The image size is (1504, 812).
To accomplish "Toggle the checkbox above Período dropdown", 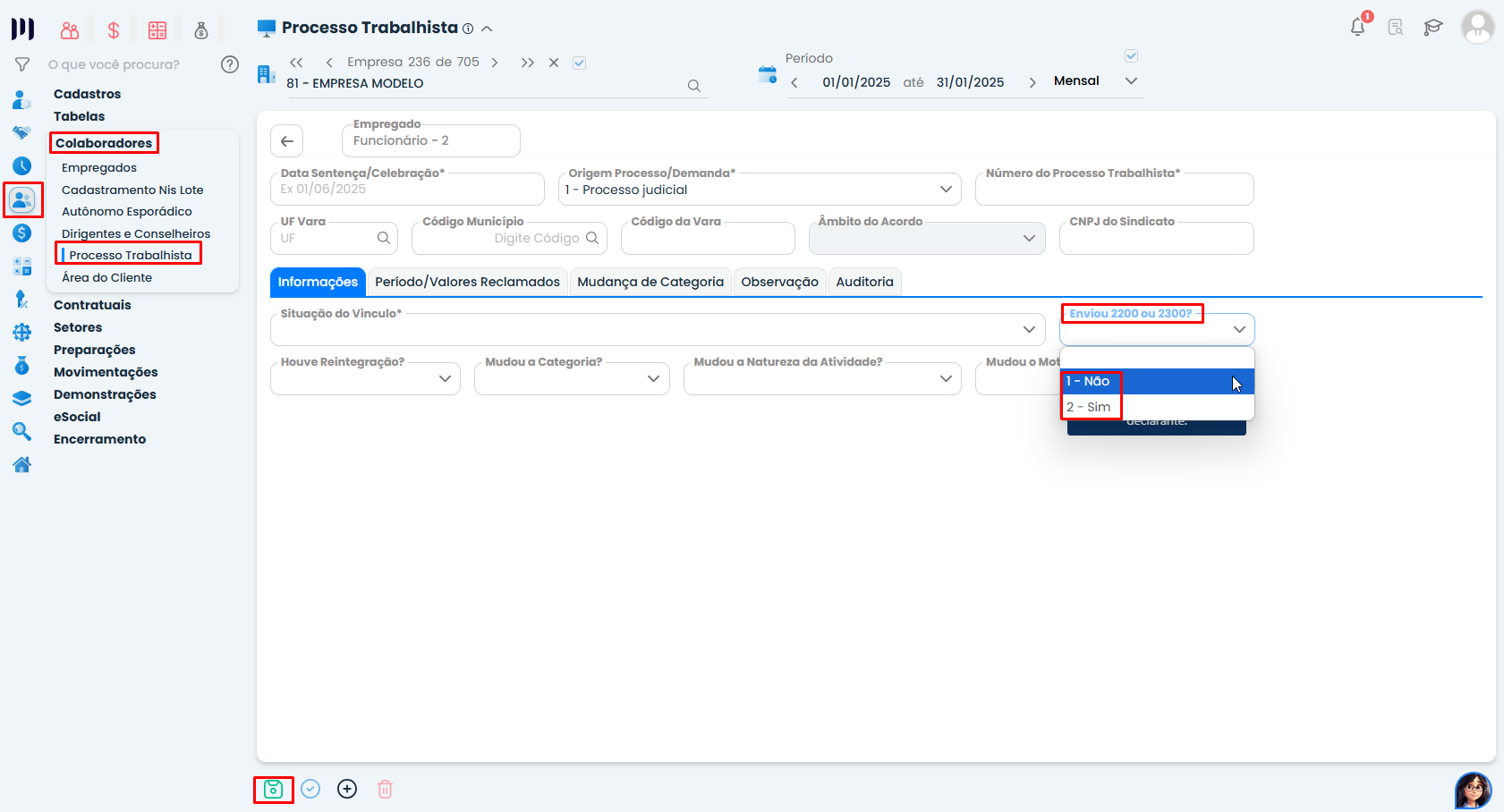I will (1131, 56).
